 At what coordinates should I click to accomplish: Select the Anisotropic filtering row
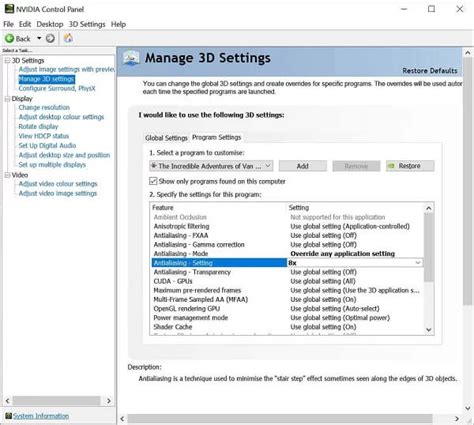coord(287,226)
